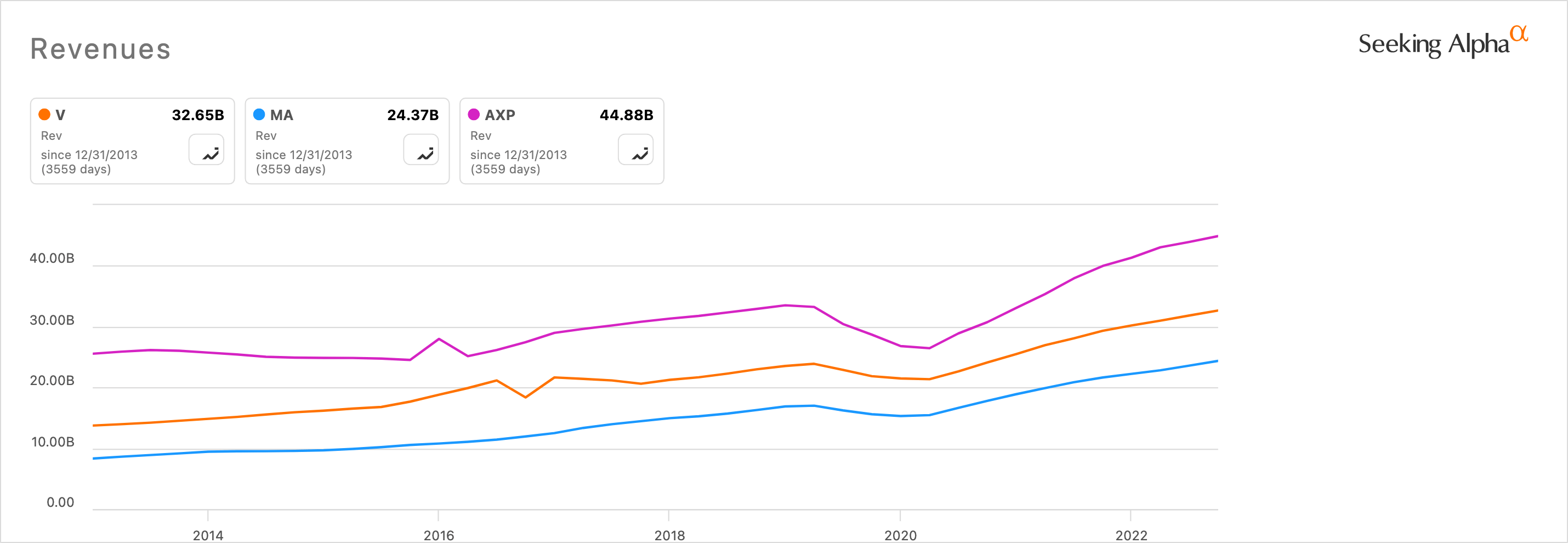Select the MA ticker label
The image size is (1568, 543).
[x=282, y=115]
